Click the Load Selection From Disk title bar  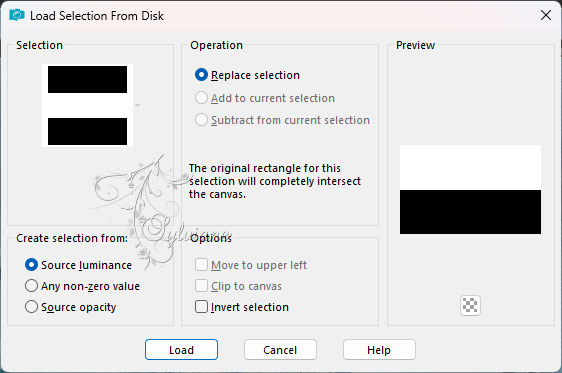click(x=281, y=15)
